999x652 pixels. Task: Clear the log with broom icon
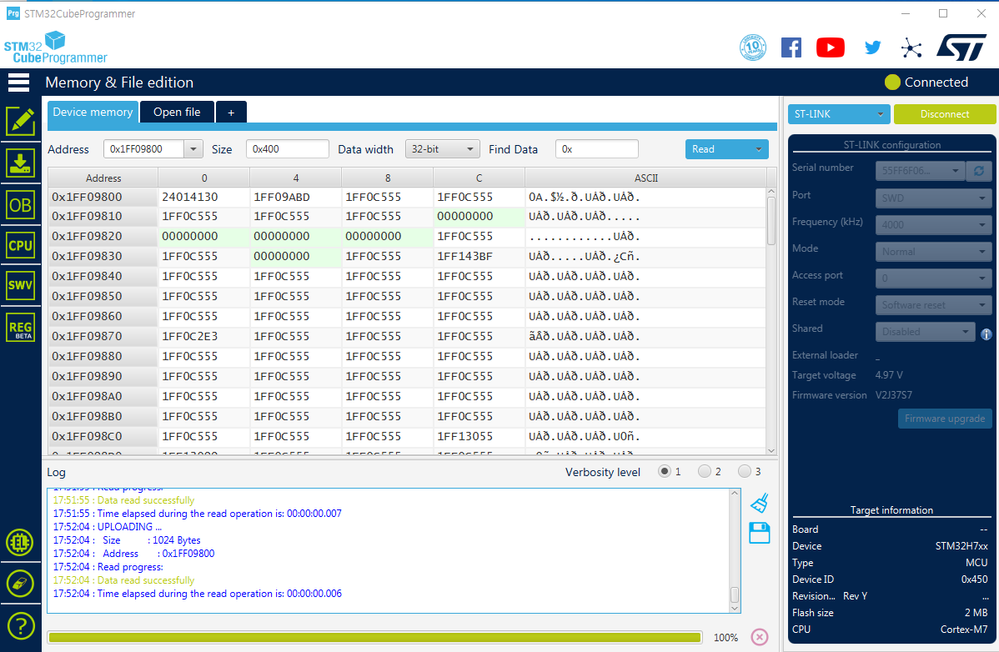(759, 503)
